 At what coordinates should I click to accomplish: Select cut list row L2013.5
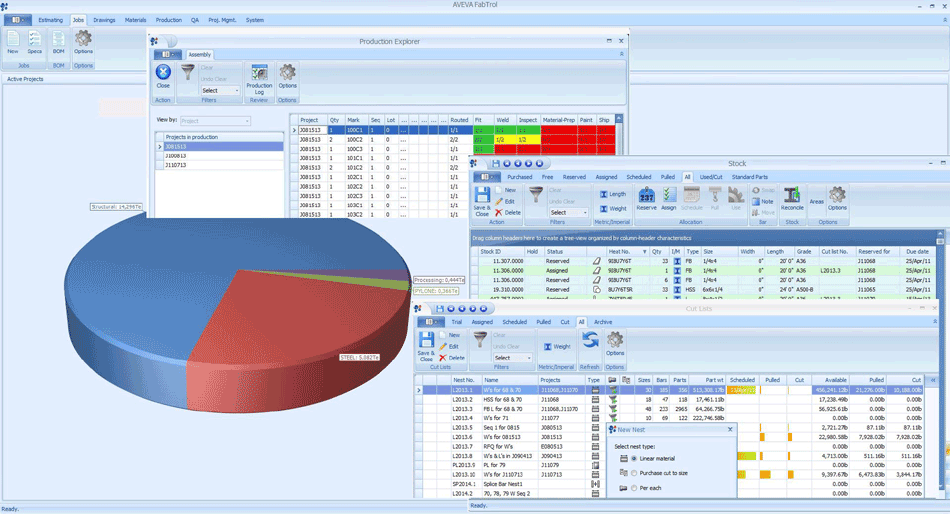(x=669, y=428)
